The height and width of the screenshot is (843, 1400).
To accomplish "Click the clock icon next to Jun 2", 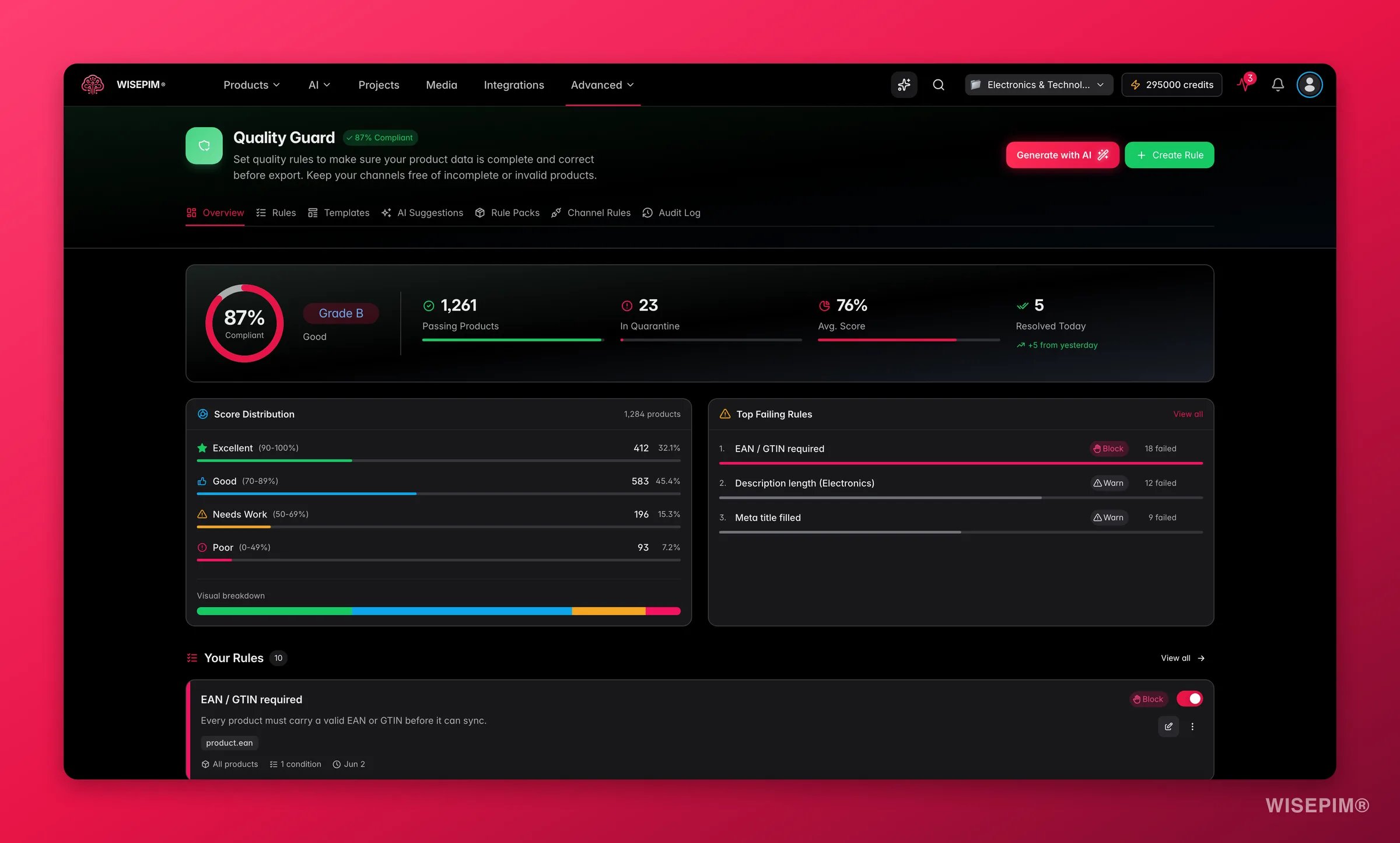I will [337, 764].
